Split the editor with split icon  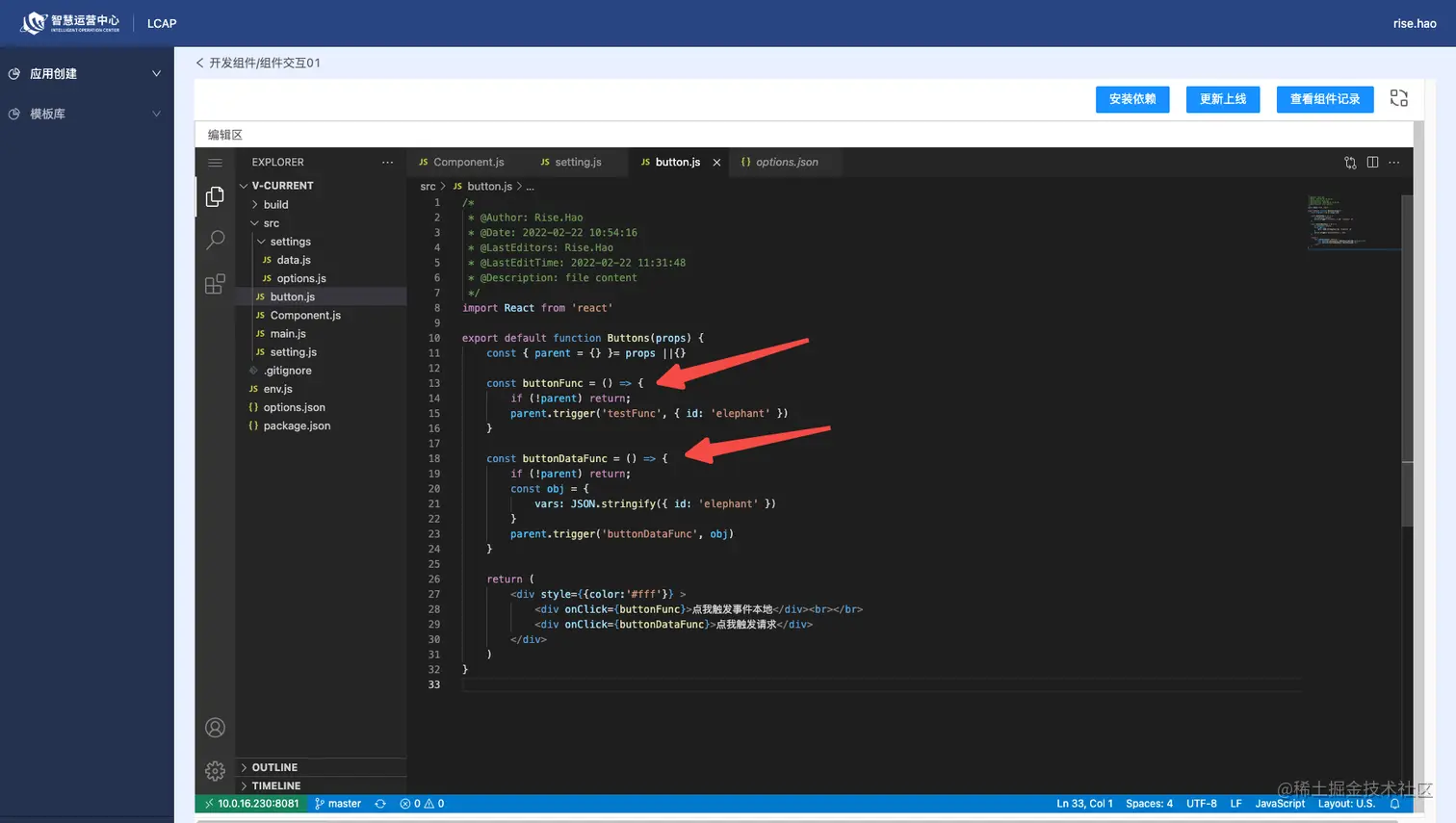coord(1372,163)
